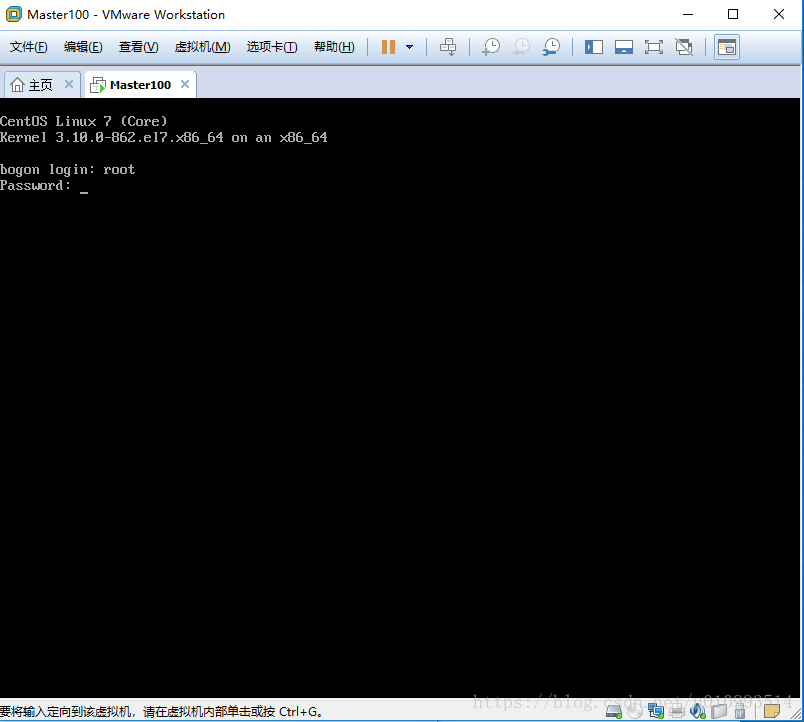Screen dimensions: 804x722
Task: Click the 'CentOS Linux 7 (Core)' line
Action: coord(84,122)
